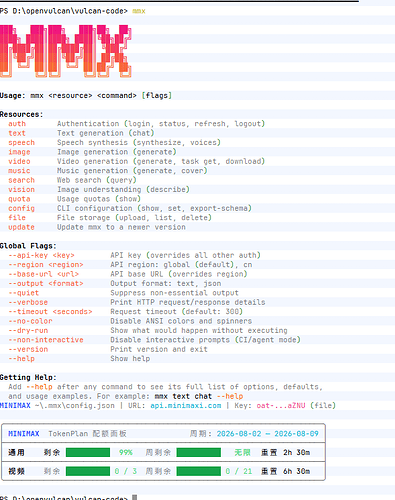The image size is (395, 500).
Task: Click the '--api-key <key>' flag
Action: point(41,255)
